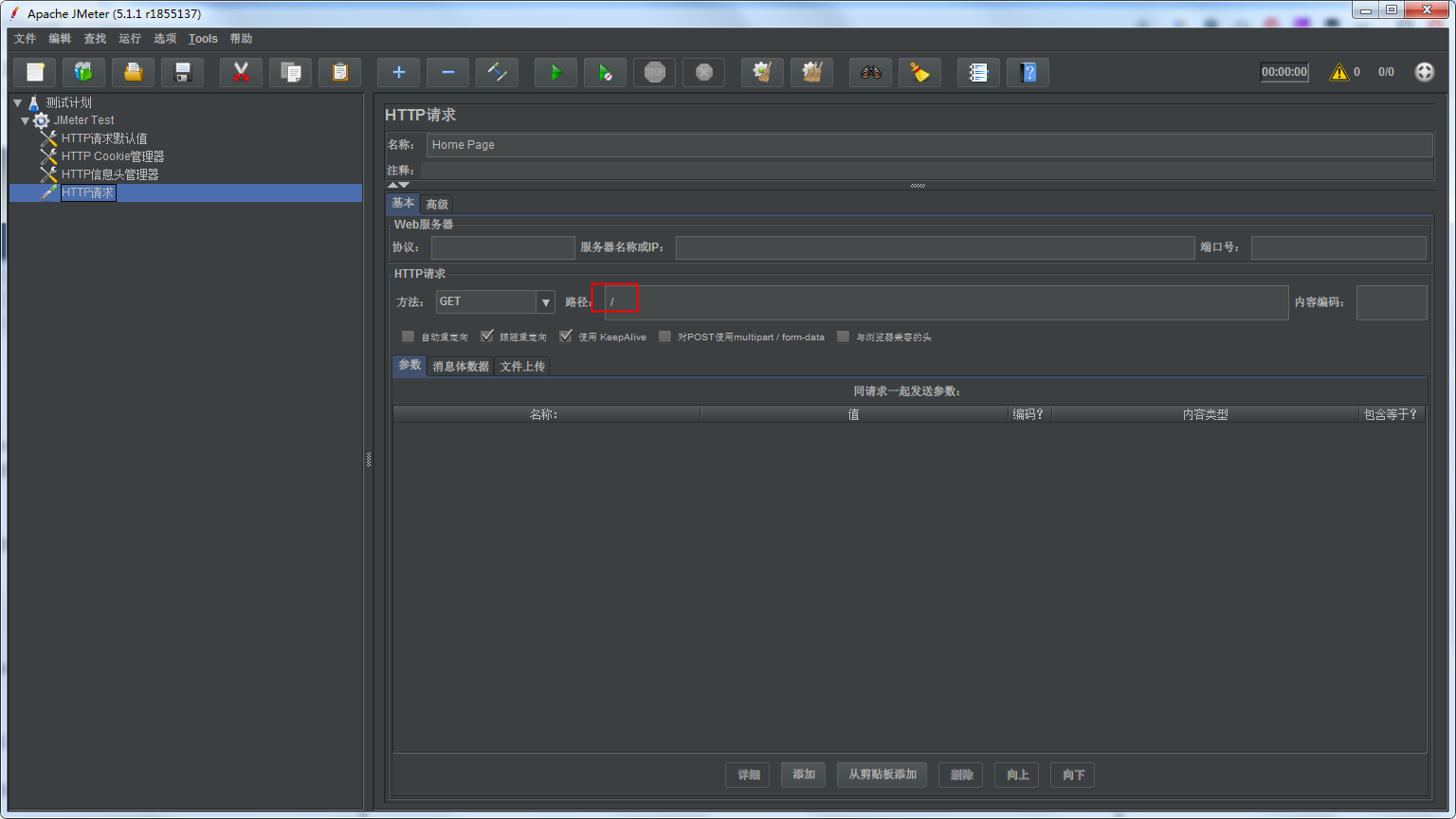Click the 添加 button
Image resolution: width=1456 pixels, height=819 pixels.
(804, 774)
